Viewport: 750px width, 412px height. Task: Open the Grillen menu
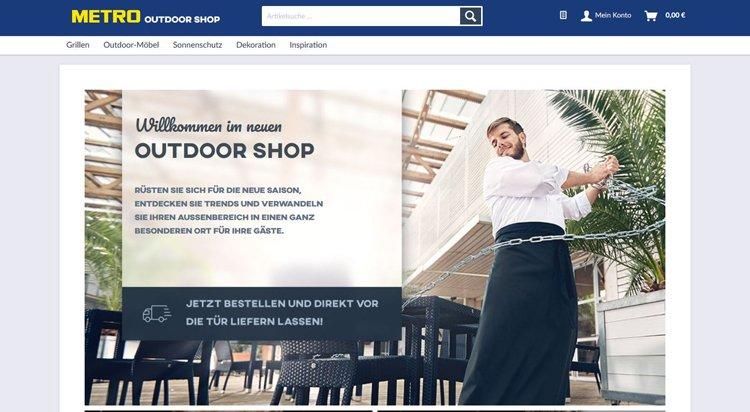(x=77, y=45)
